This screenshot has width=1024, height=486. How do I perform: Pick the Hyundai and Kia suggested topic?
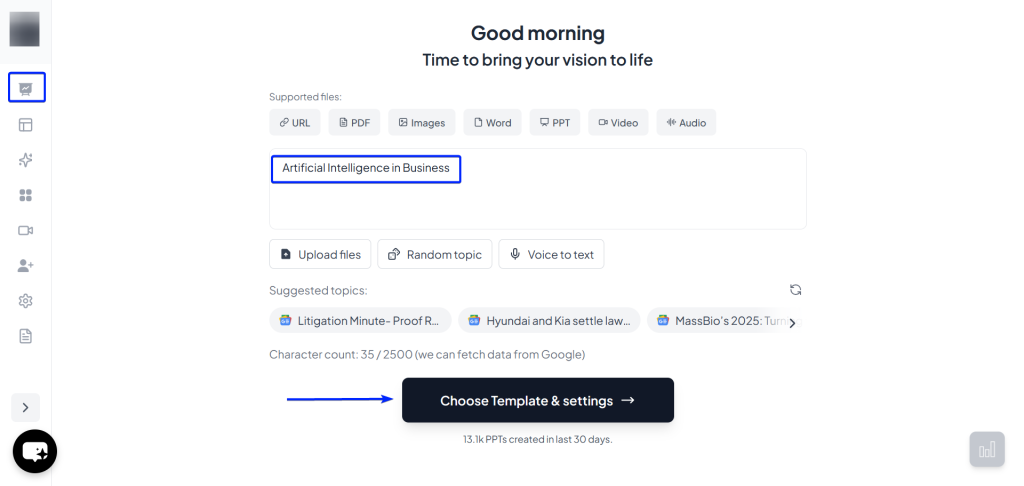coord(549,321)
